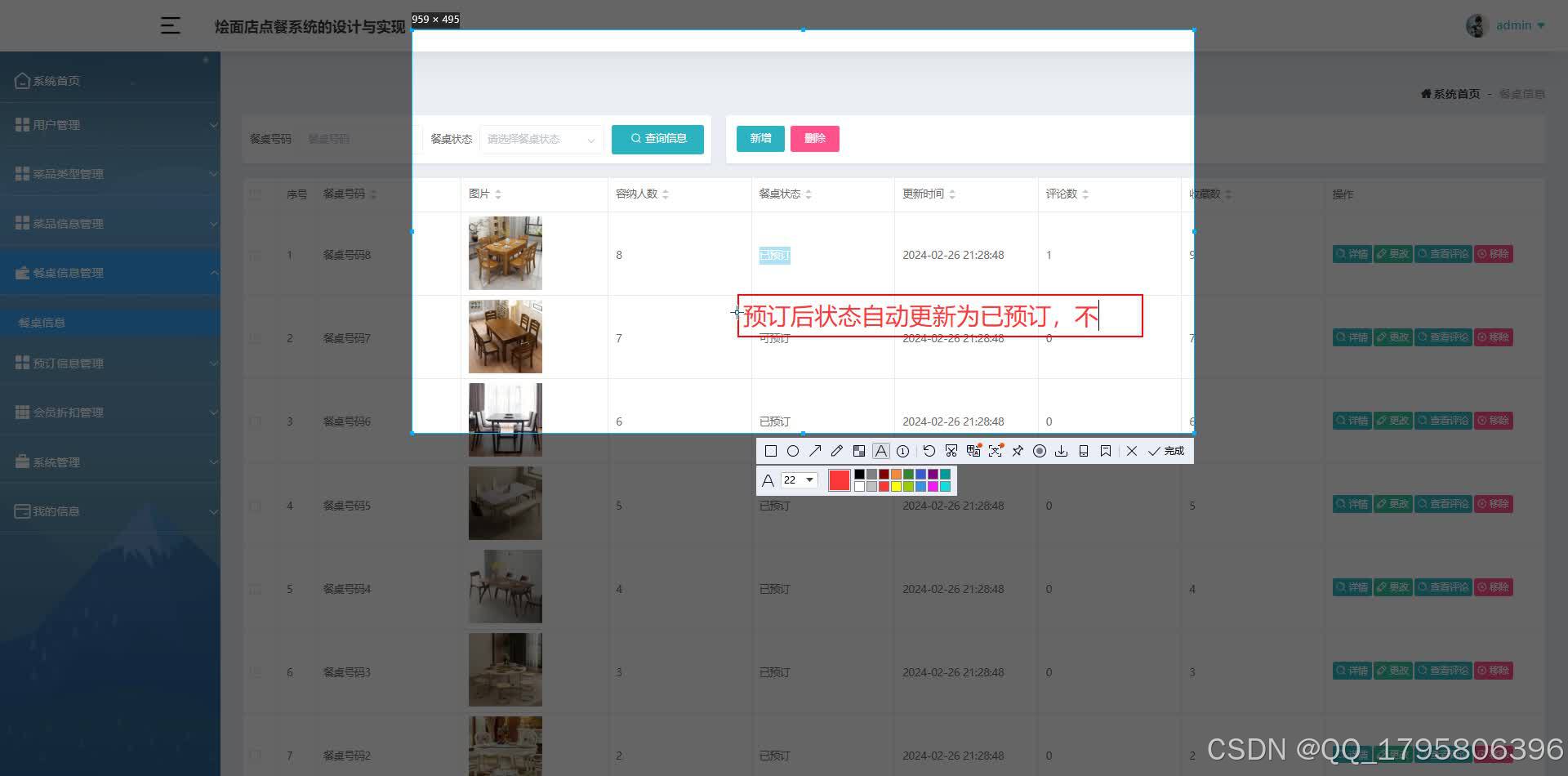Open the table photo for 餐桌号码8
This screenshot has height=776, width=1568.
pyautogui.click(x=505, y=253)
